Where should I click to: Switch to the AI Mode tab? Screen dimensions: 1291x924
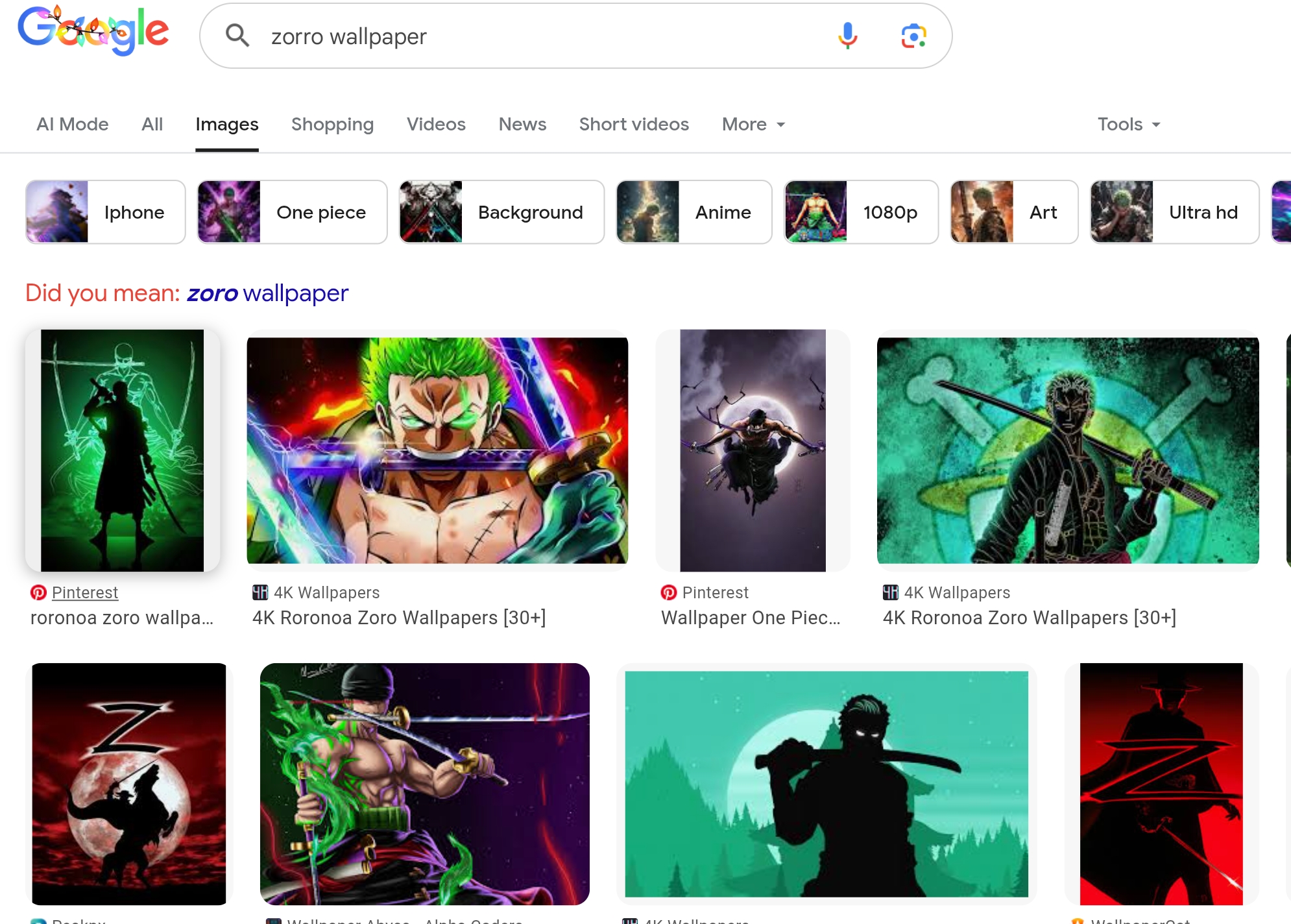(x=73, y=124)
